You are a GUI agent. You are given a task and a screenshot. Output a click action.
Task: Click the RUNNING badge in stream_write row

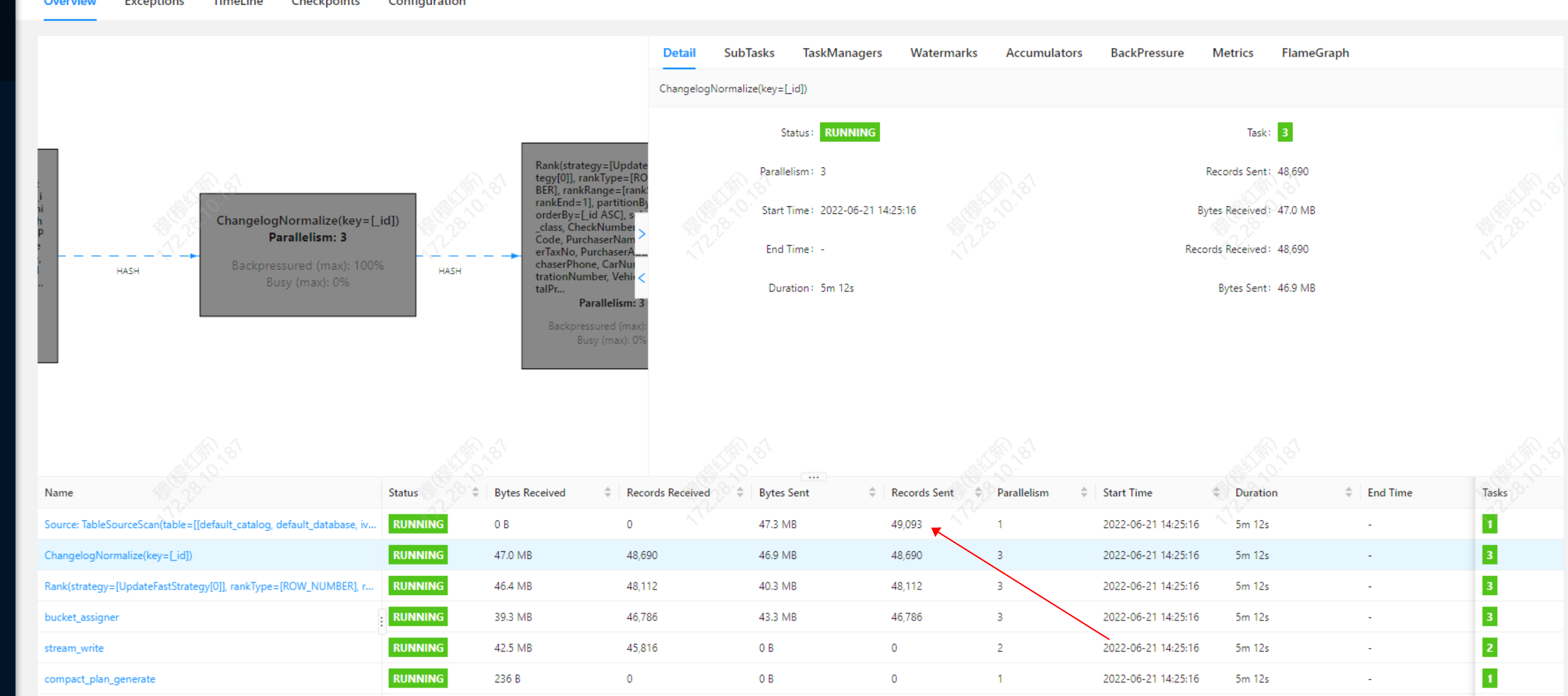point(418,648)
